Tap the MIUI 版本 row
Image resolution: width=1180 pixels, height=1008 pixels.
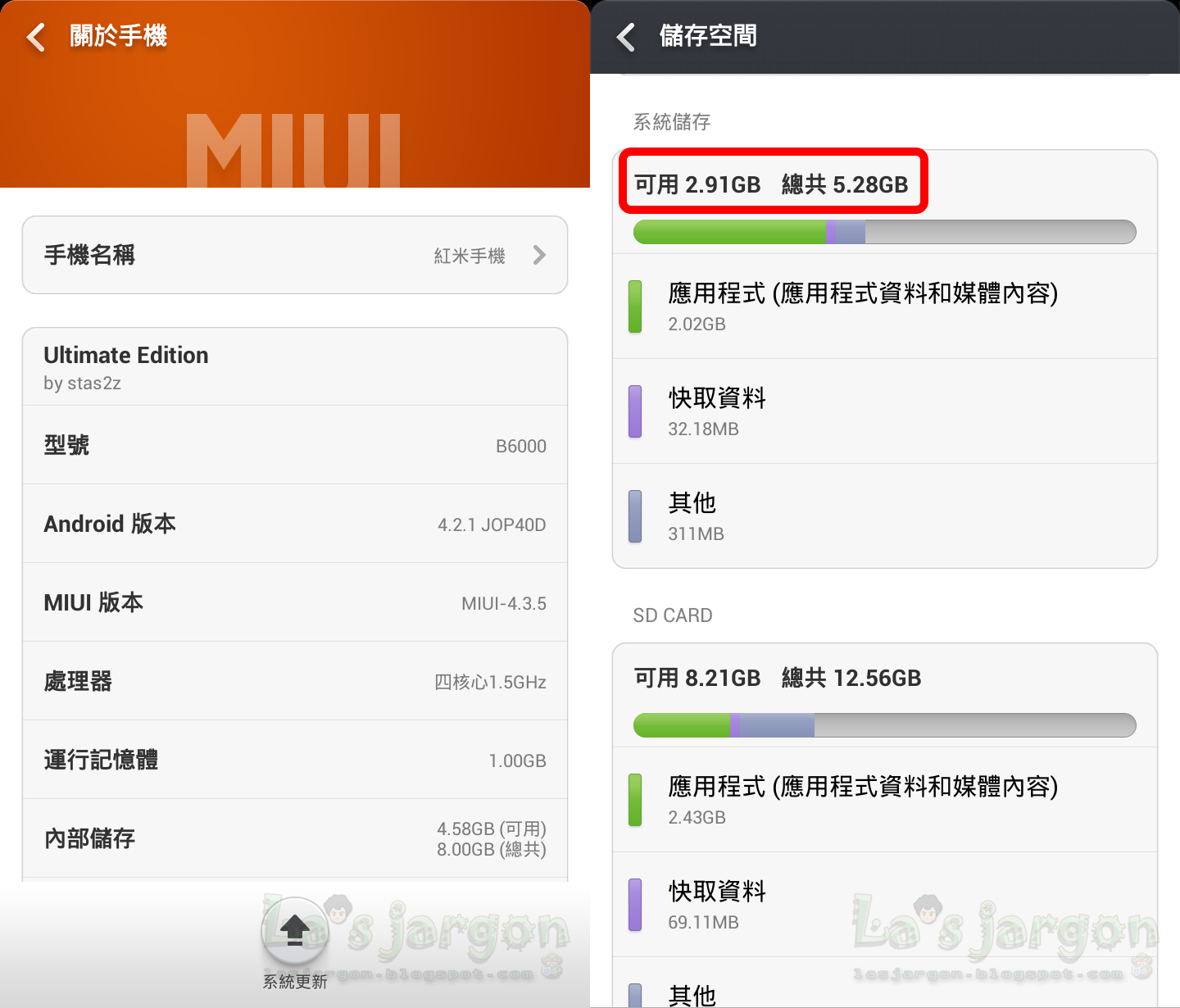tap(295, 602)
